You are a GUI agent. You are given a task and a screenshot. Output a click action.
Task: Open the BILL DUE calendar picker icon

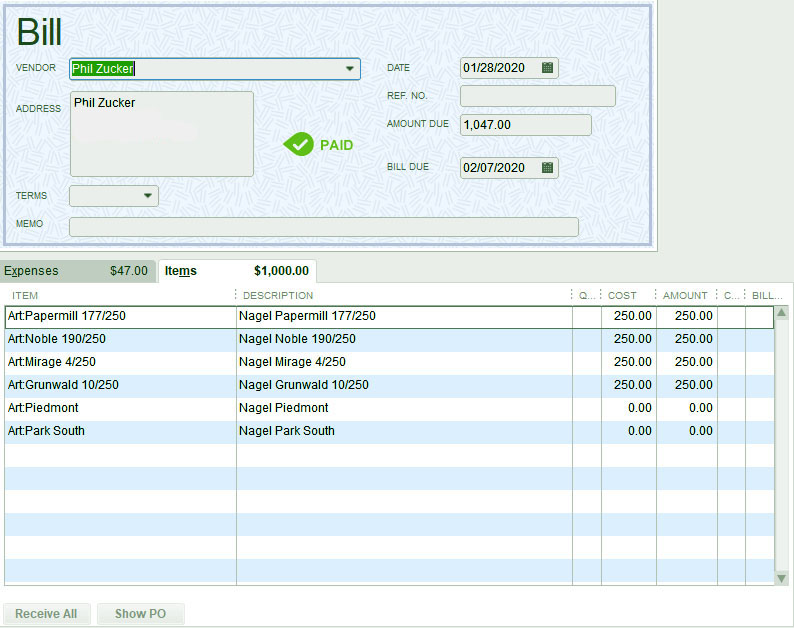547,168
